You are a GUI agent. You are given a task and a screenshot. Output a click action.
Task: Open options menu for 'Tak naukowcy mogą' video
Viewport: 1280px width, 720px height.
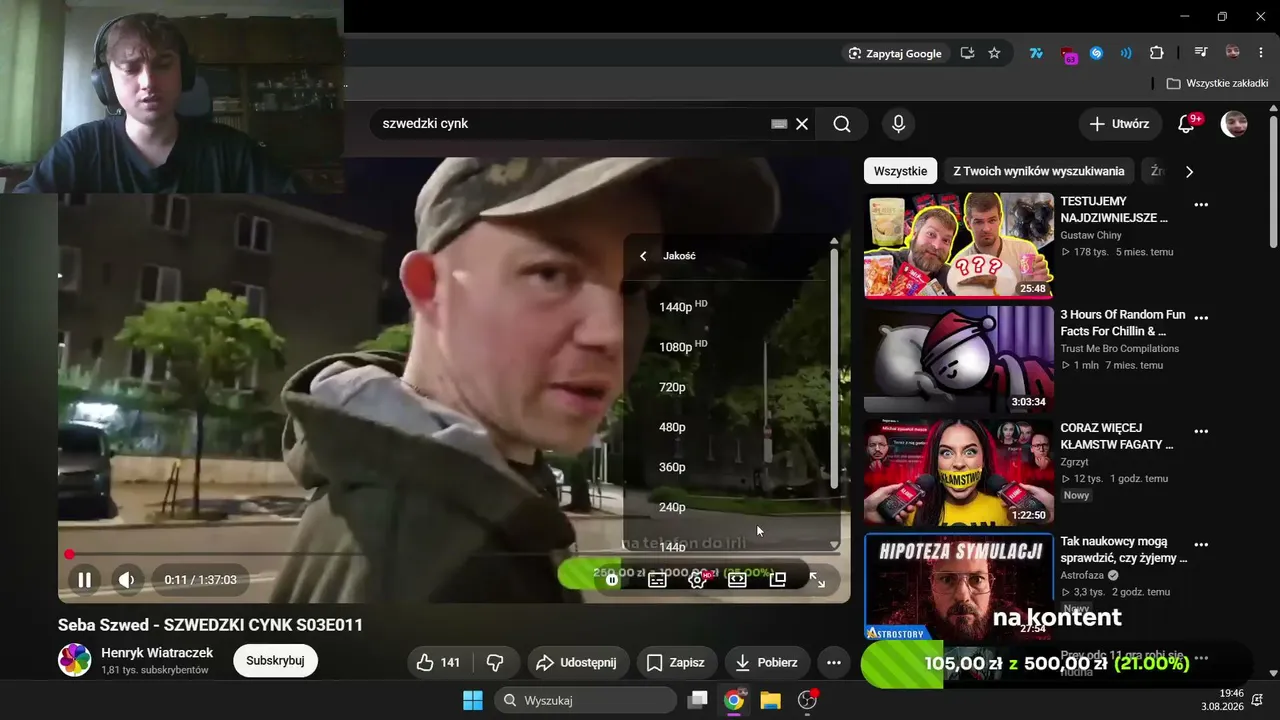pyautogui.click(x=1201, y=545)
